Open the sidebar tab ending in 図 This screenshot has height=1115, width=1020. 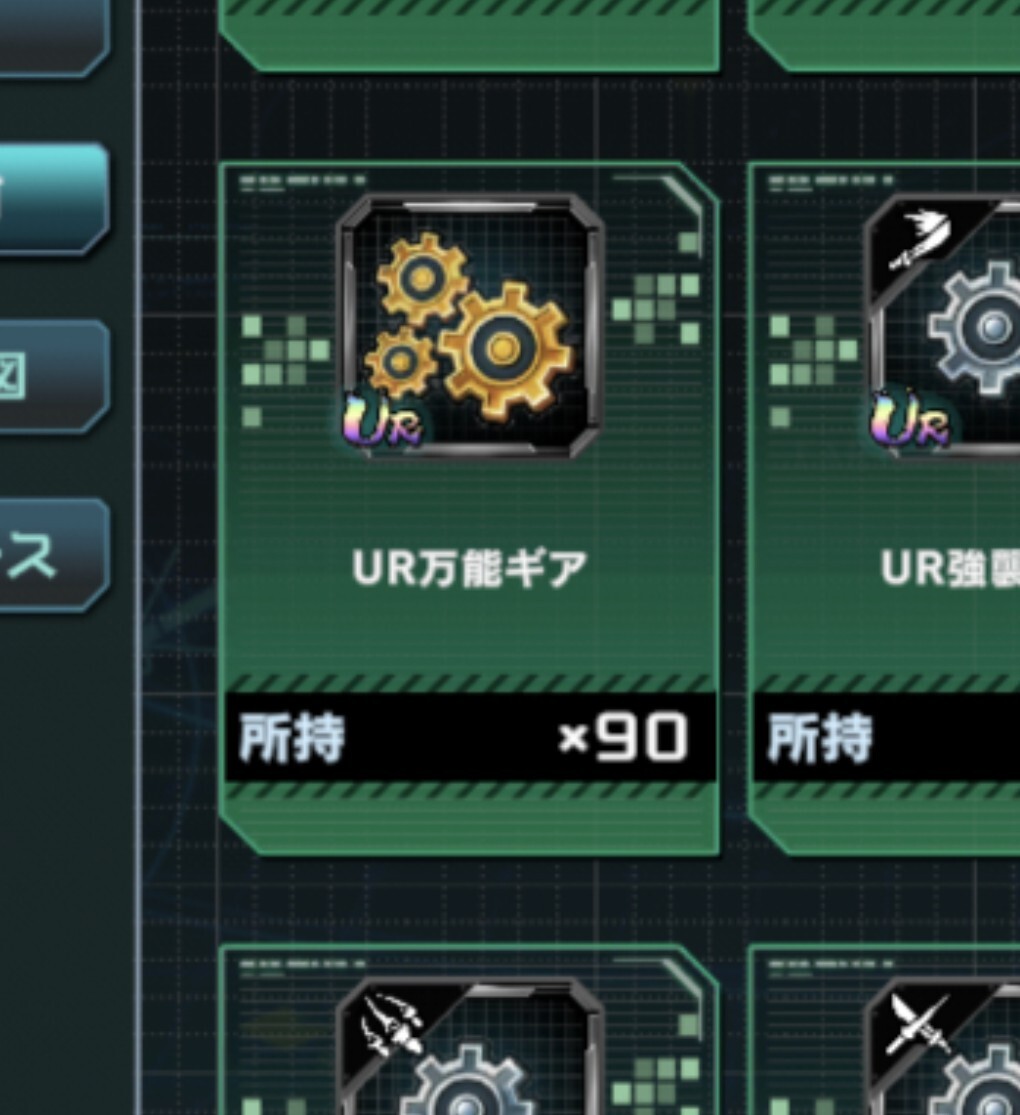click(x=54, y=376)
